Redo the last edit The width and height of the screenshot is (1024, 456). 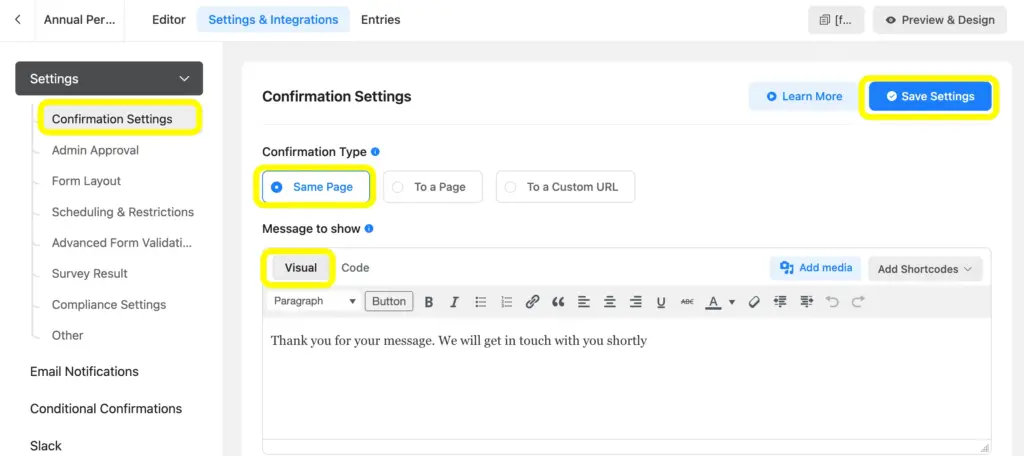[858, 302]
